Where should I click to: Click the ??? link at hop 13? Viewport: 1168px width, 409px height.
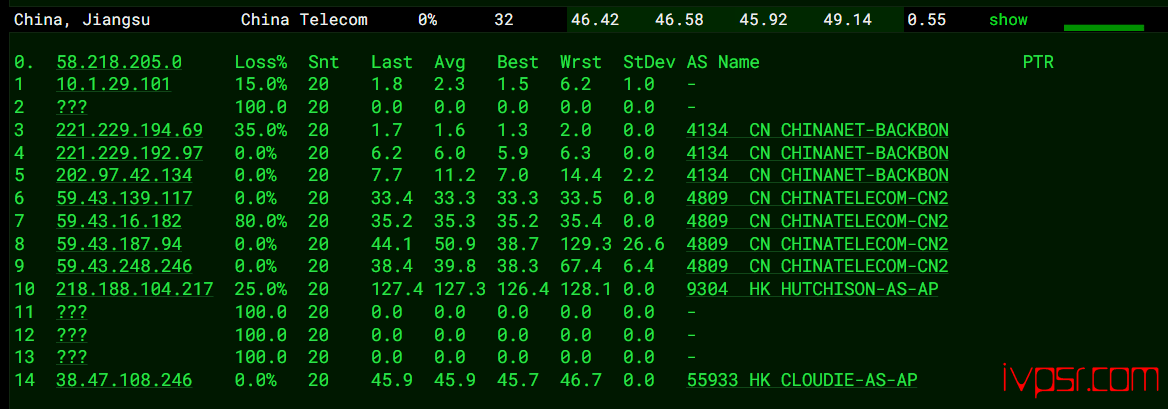coord(72,357)
